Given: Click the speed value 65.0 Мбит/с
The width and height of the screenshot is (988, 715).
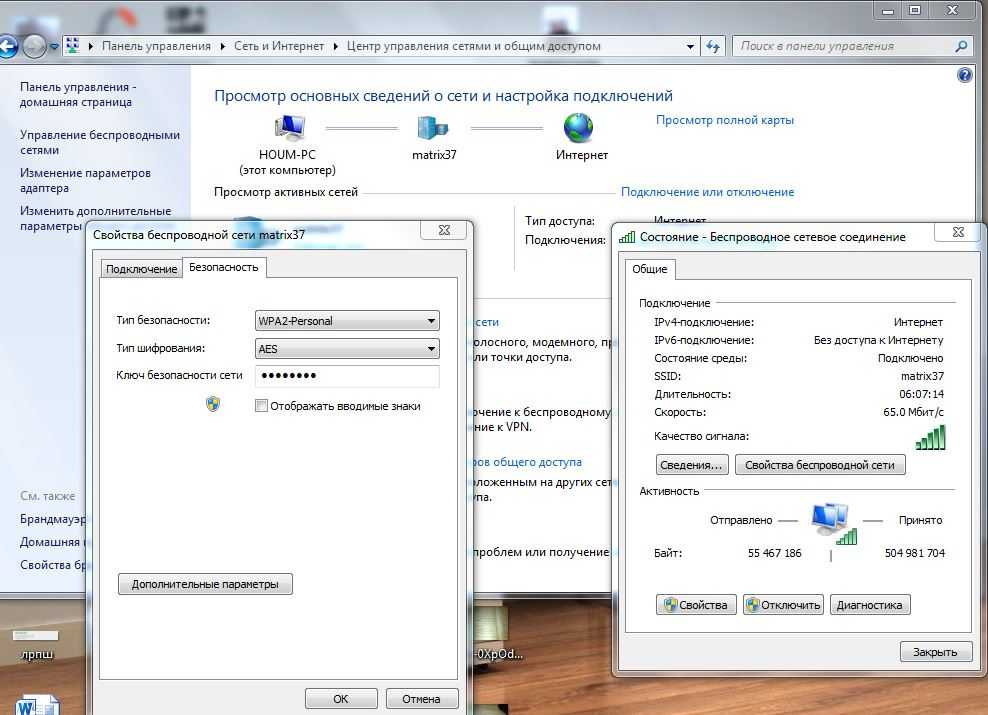Looking at the screenshot, I should click(x=913, y=412).
